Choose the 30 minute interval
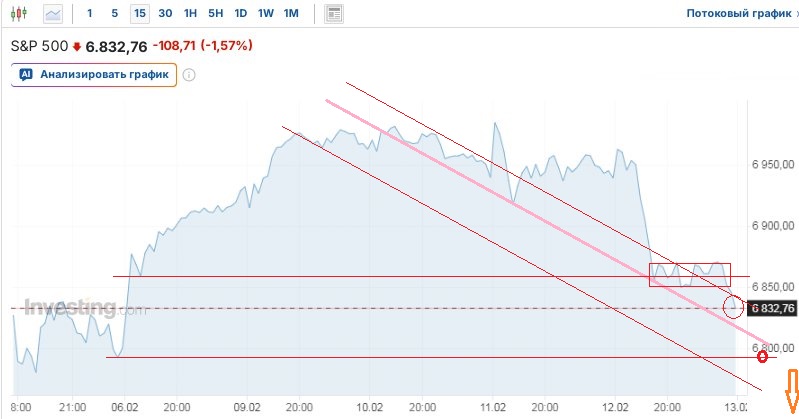 [x=165, y=14]
